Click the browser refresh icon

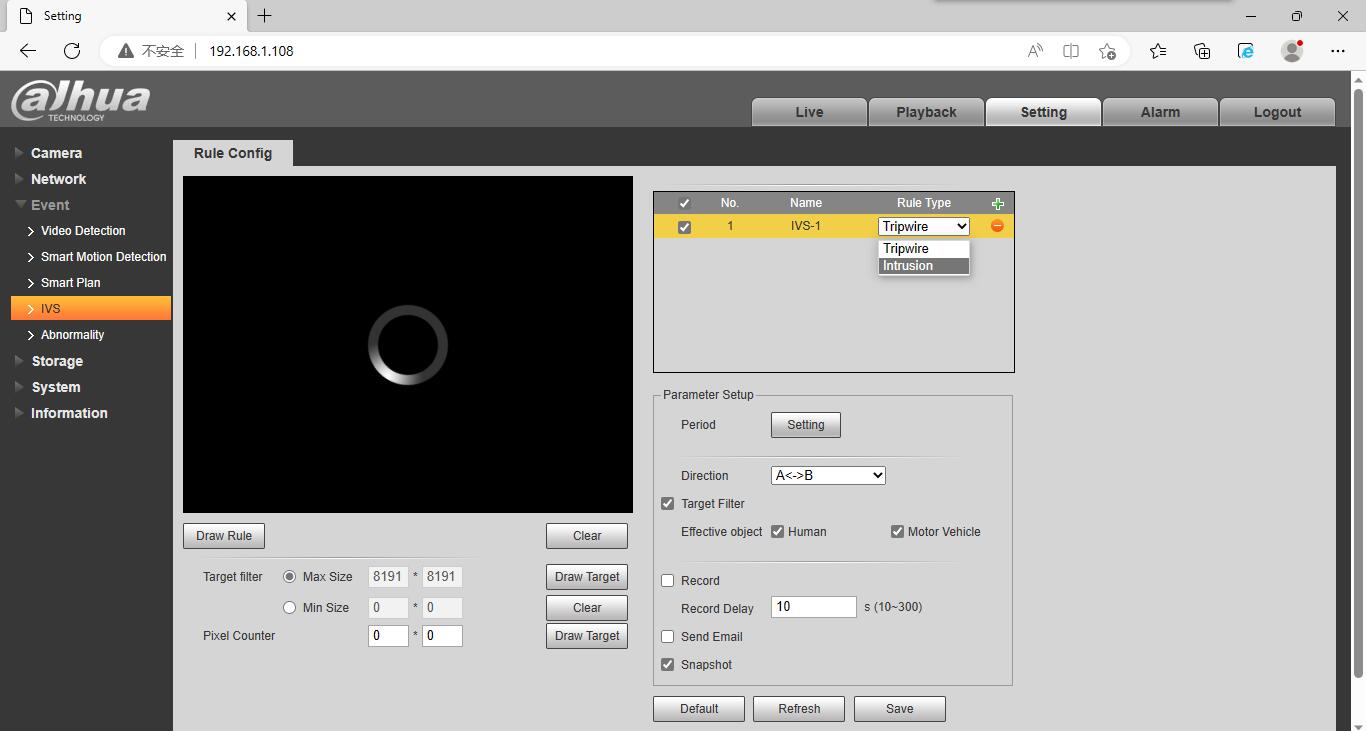pyautogui.click(x=72, y=51)
